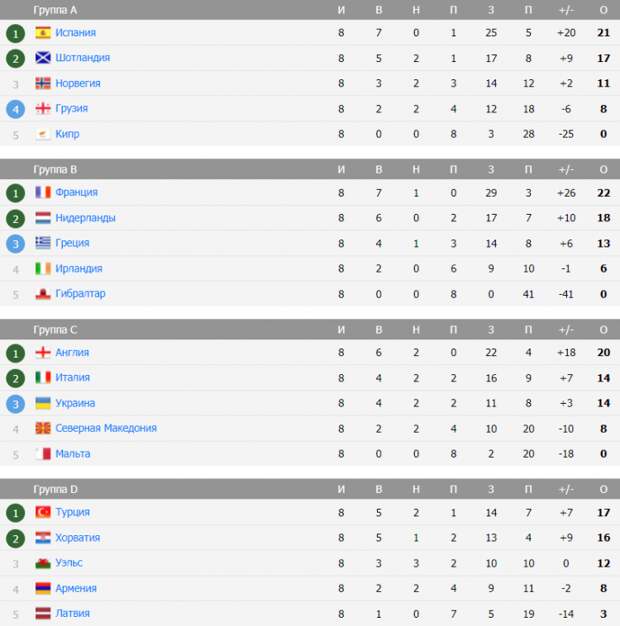
Task: Click the green position 1 badge for Франция
Action: click(16, 193)
